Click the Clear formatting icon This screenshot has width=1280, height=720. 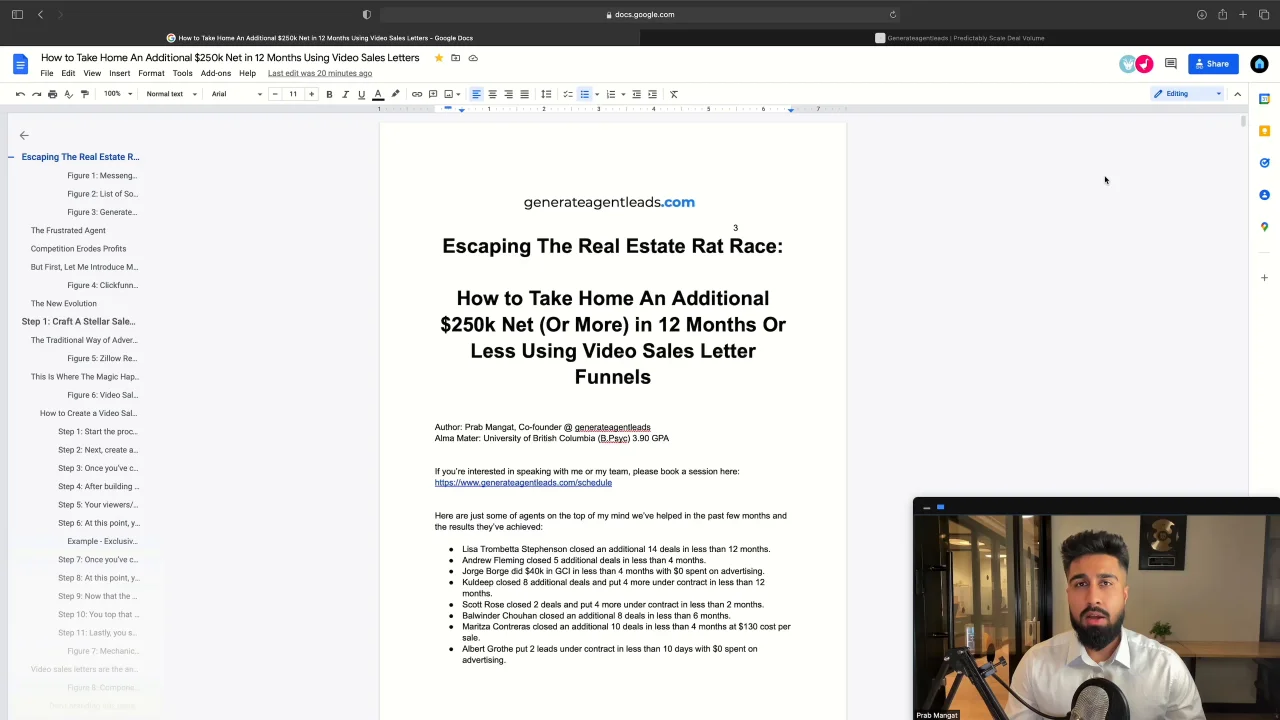point(674,94)
